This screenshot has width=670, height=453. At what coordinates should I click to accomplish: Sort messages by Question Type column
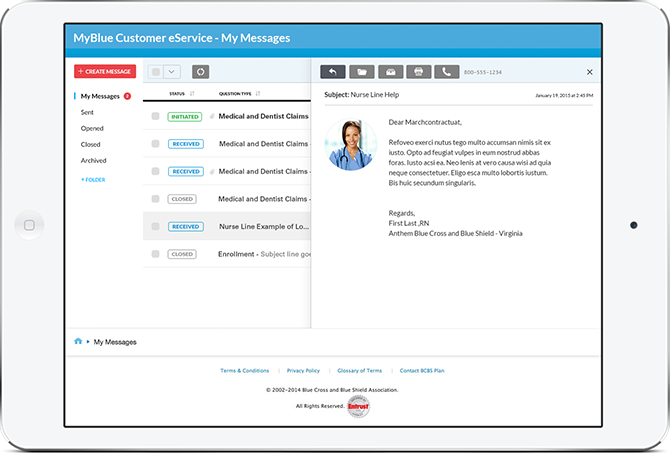[239, 94]
